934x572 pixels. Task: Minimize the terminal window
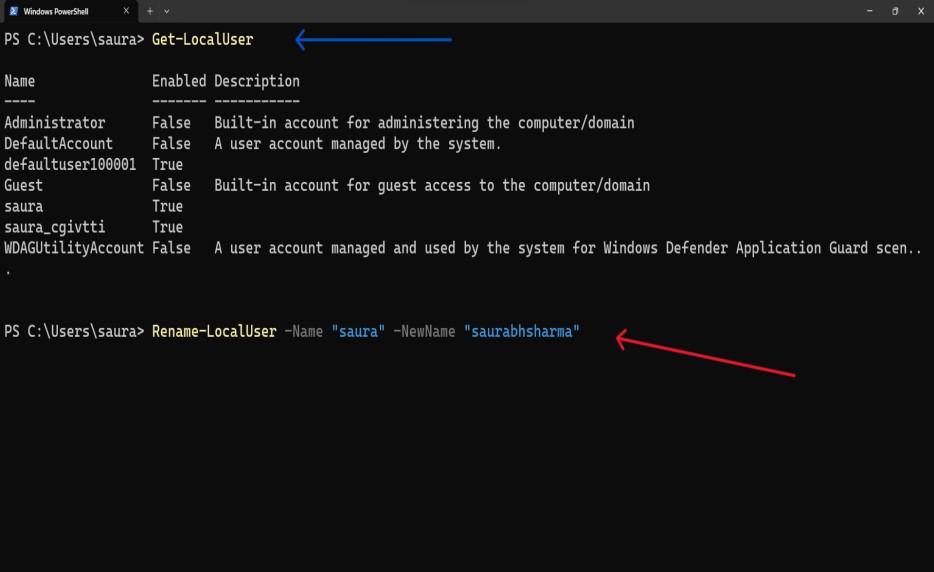tap(870, 11)
